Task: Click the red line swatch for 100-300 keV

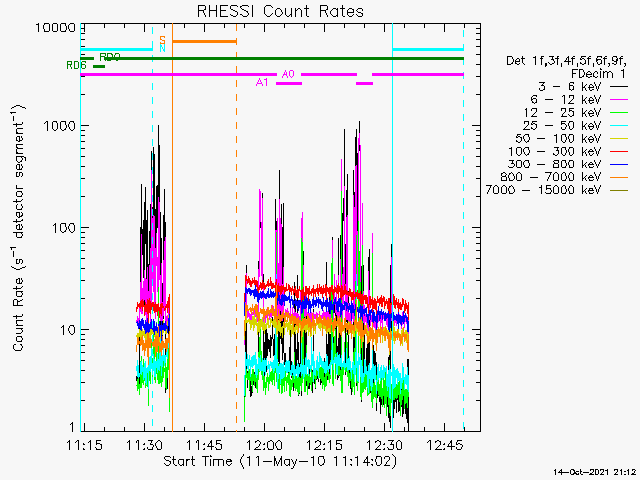Action: (x=619, y=151)
